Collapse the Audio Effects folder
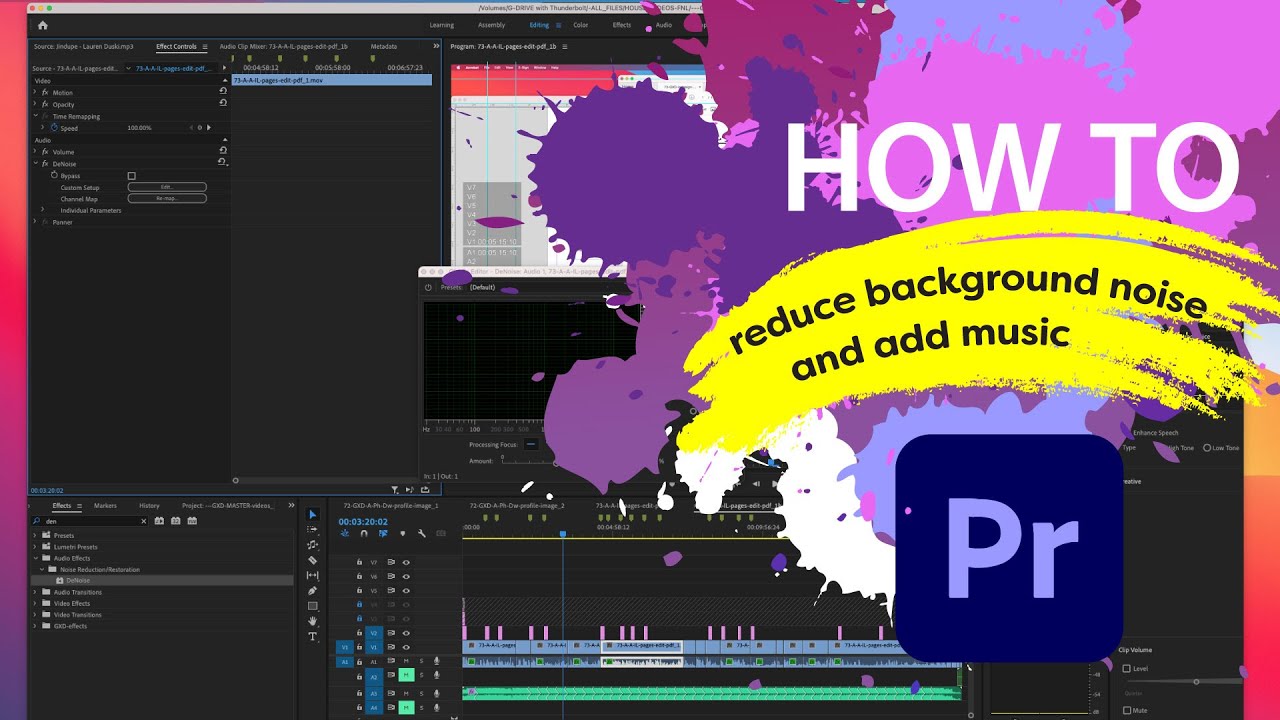The width and height of the screenshot is (1280, 720). click(x=36, y=558)
